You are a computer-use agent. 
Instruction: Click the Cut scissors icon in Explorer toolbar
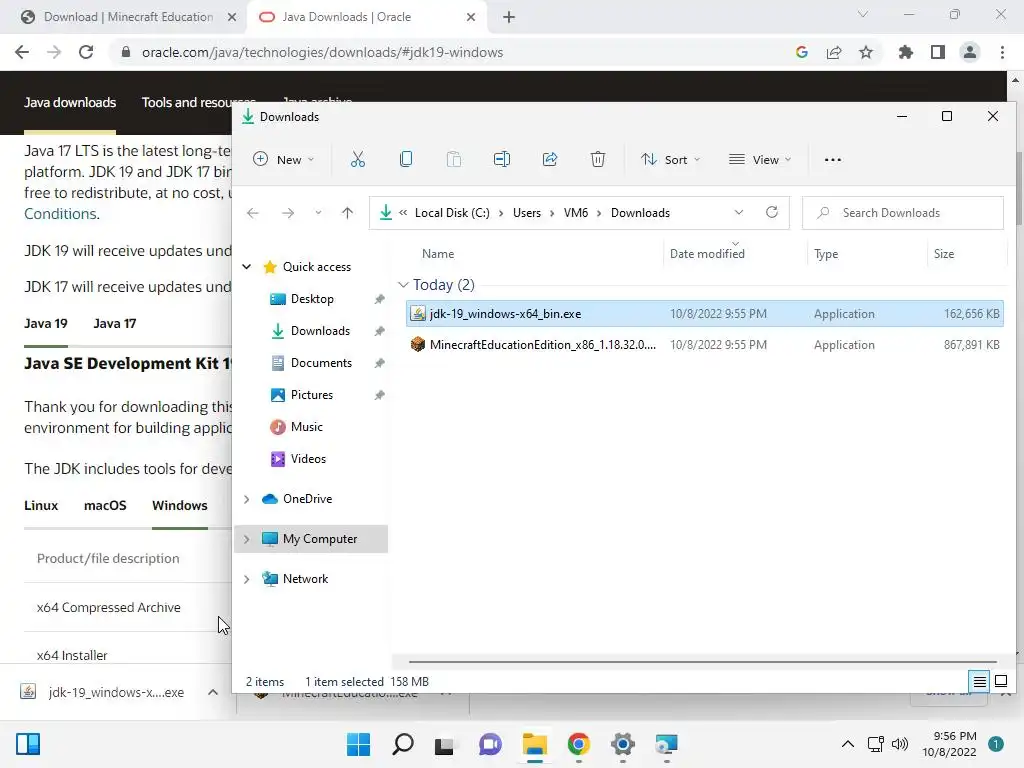(357, 159)
